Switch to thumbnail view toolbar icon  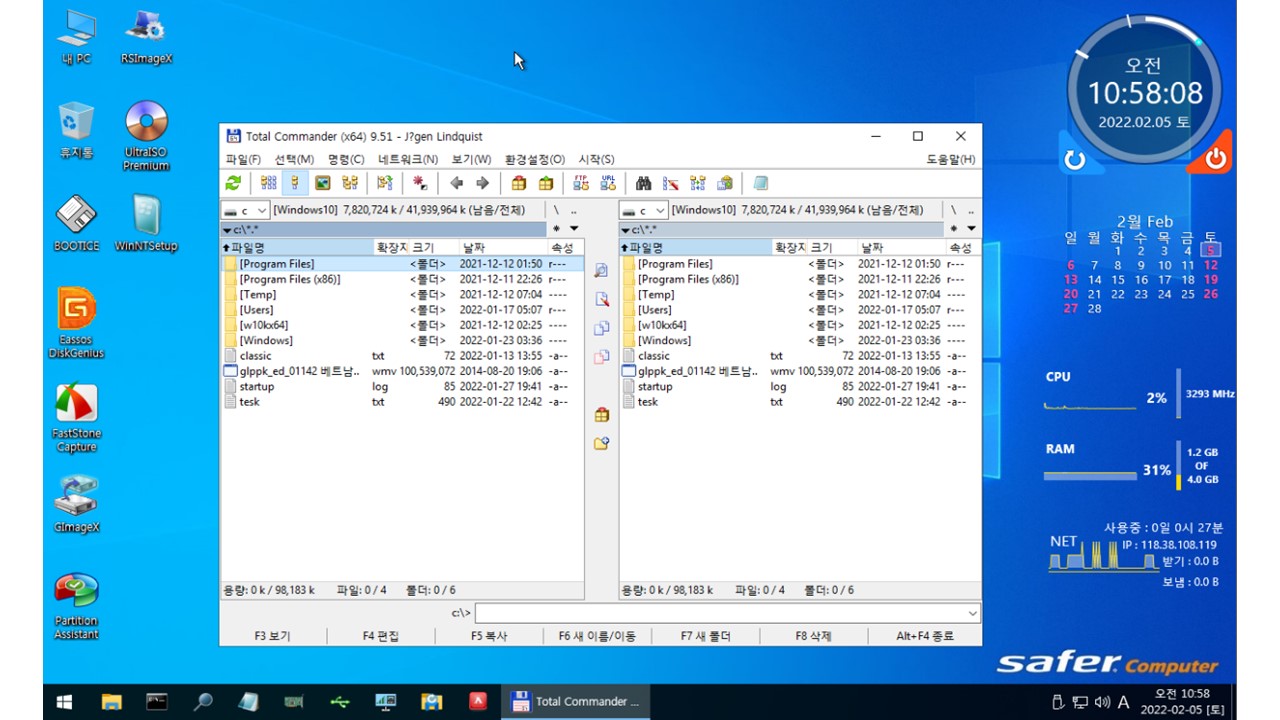pyautogui.click(x=322, y=183)
